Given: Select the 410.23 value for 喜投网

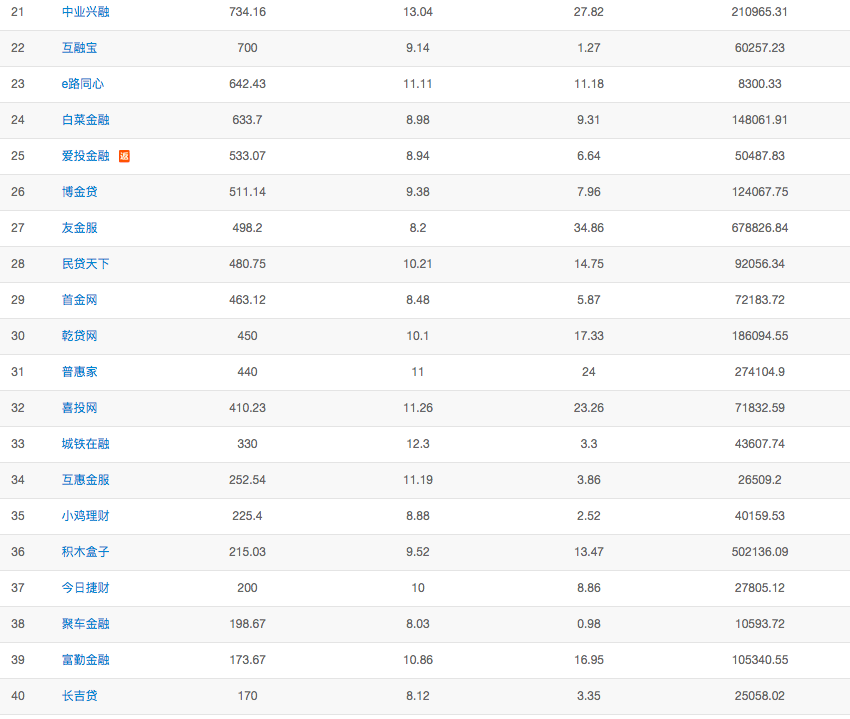Looking at the screenshot, I should coord(247,408).
